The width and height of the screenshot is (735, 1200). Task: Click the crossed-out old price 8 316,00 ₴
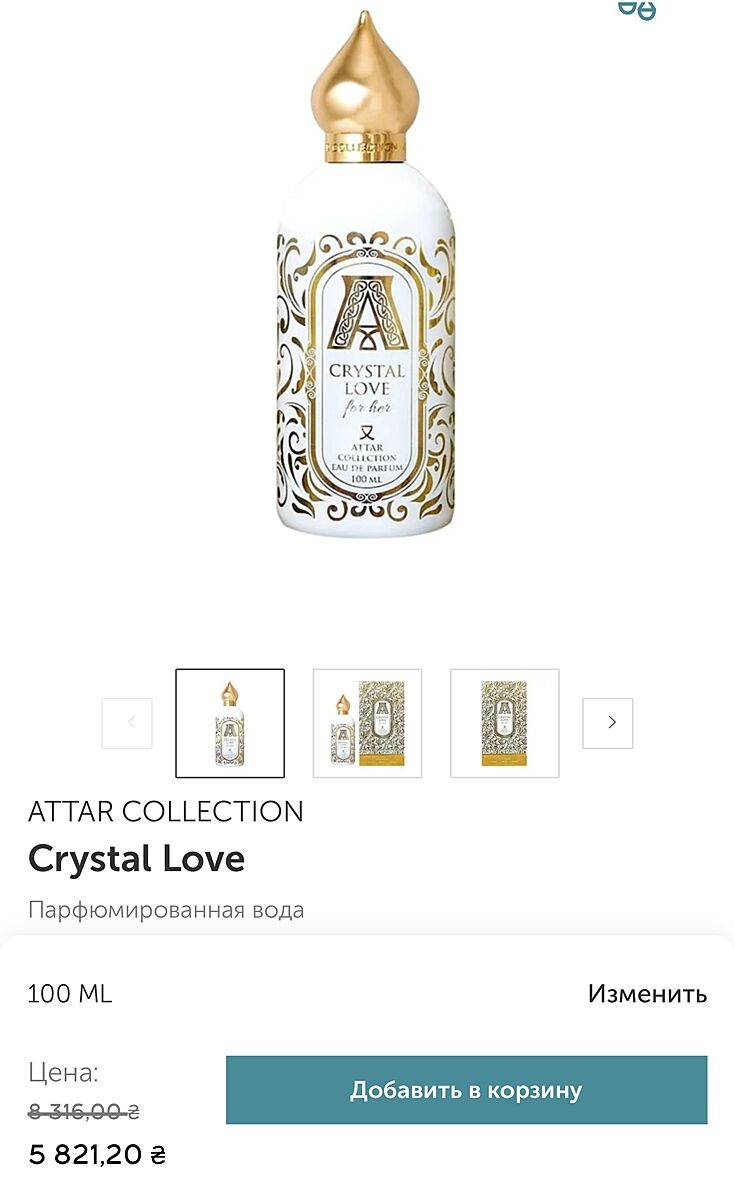[x=84, y=1111]
